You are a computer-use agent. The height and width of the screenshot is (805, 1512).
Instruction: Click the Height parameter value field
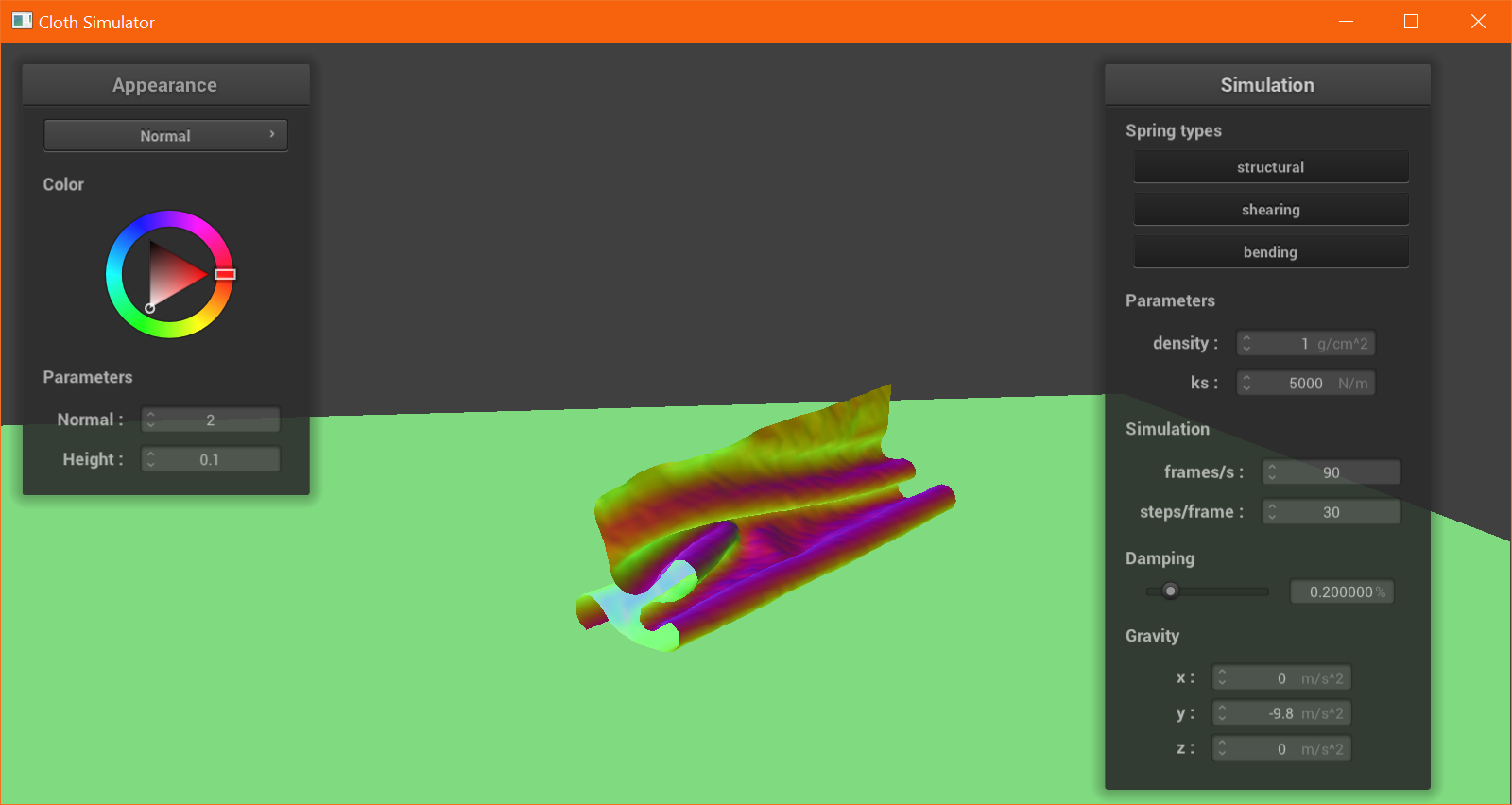[x=211, y=459]
